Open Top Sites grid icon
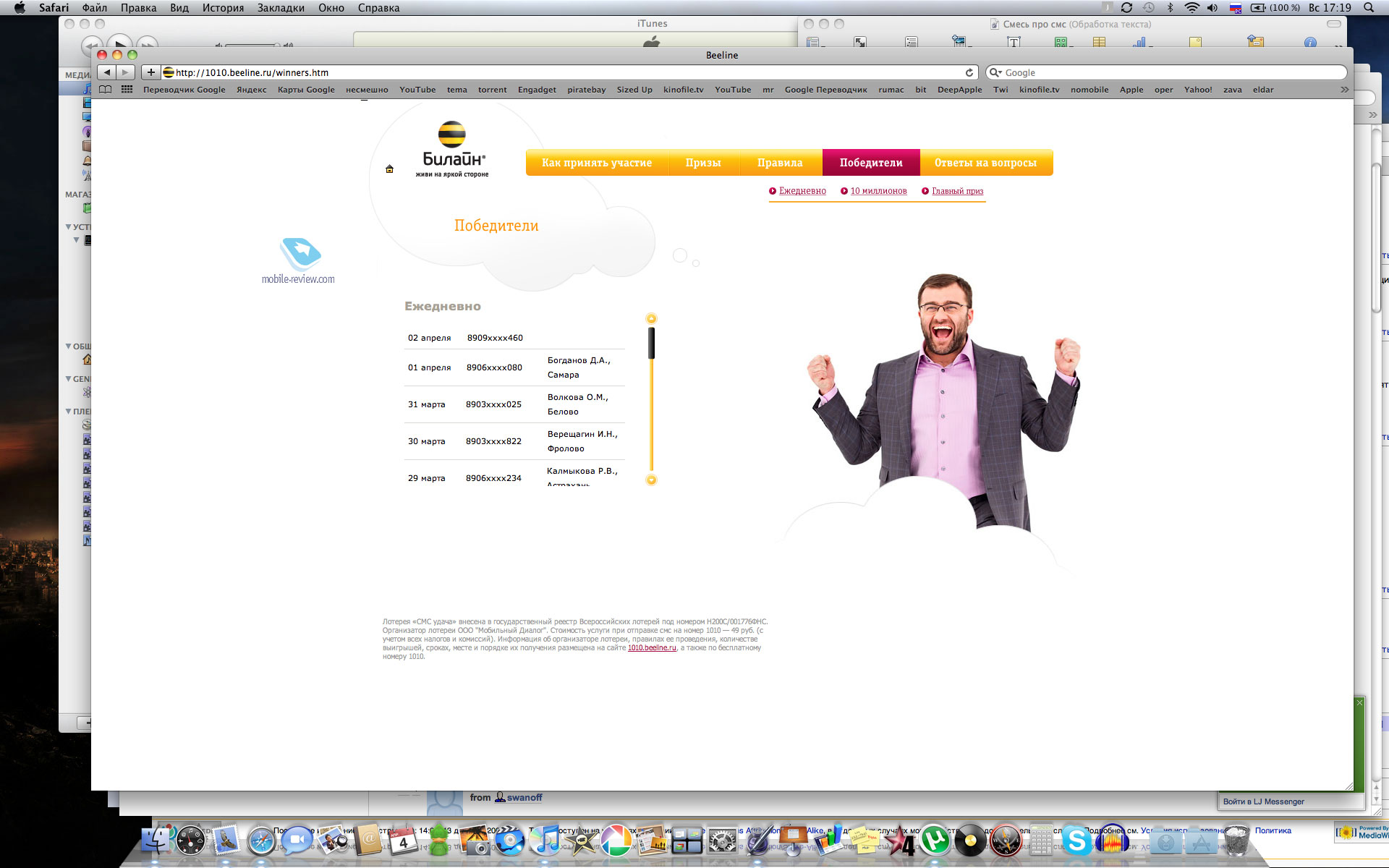 127,90
